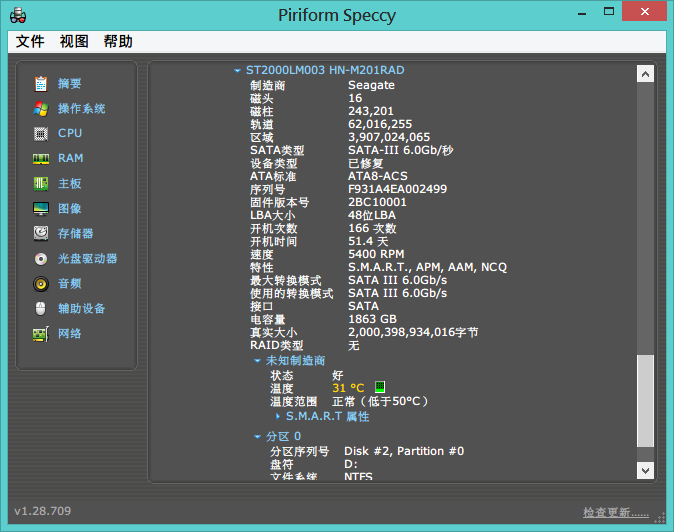Minimize the Piriform Speccy window
674x532 pixels.
582,12
